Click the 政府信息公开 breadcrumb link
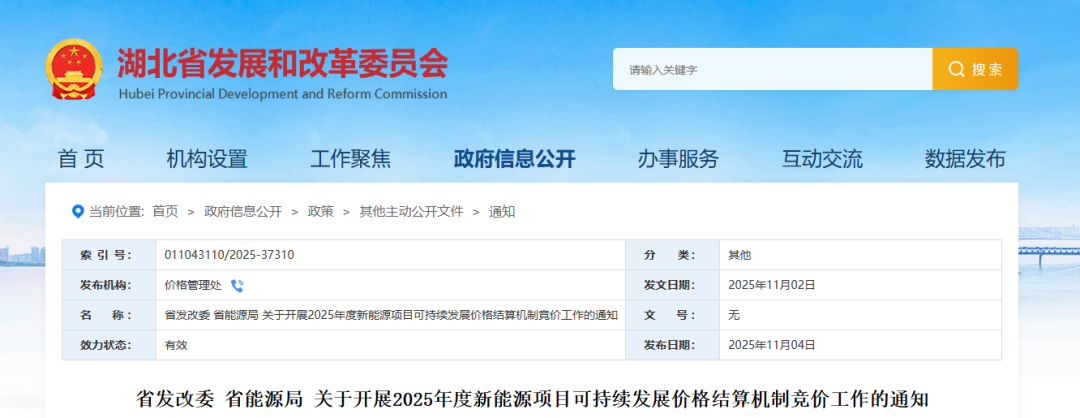1080x418 pixels. tap(243, 212)
